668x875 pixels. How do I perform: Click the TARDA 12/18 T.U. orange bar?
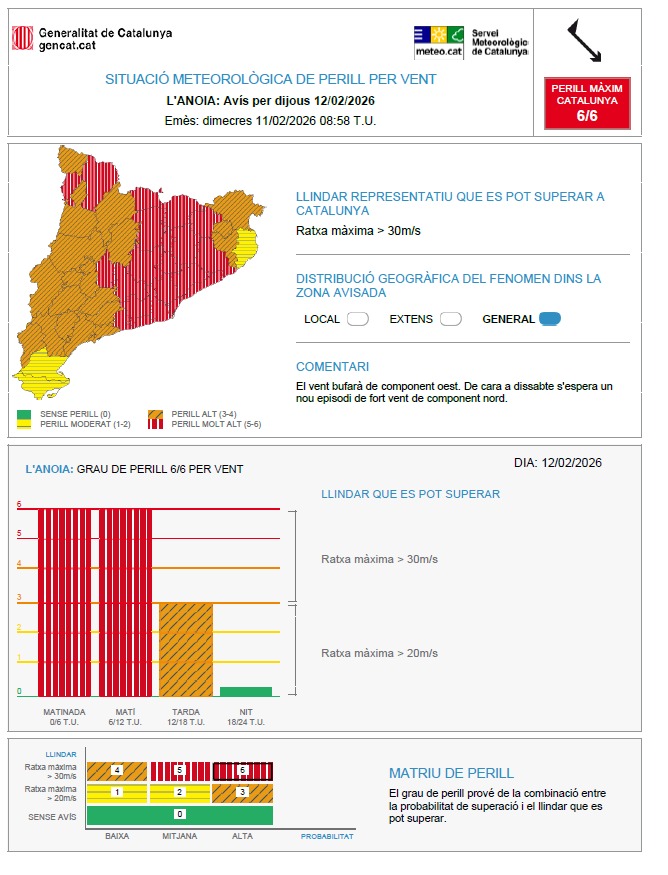(186, 650)
